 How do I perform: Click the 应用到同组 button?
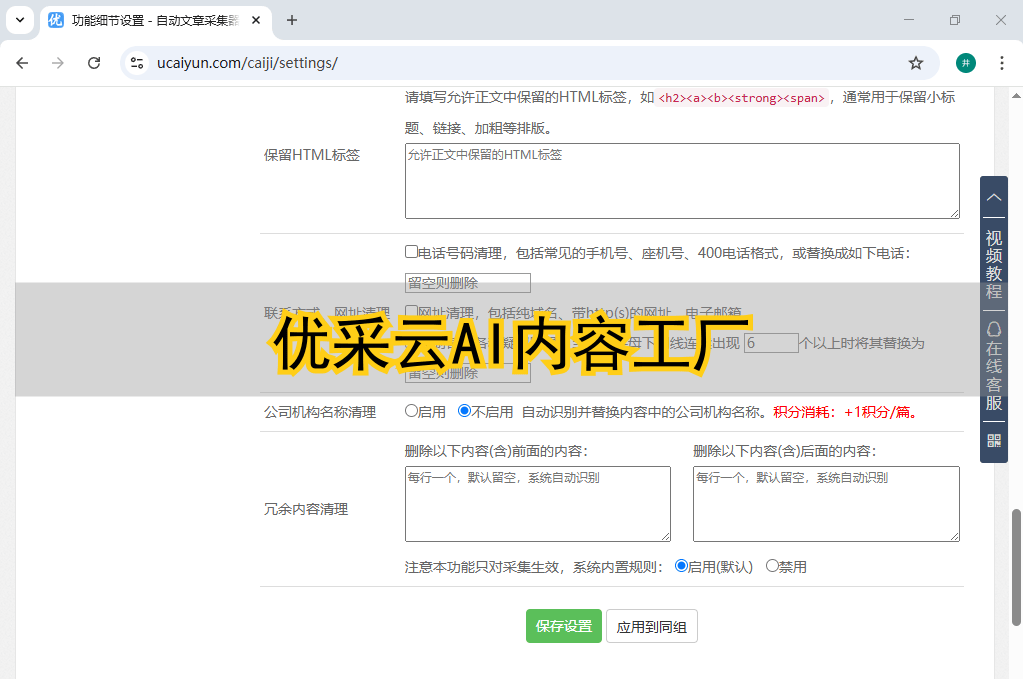[x=651, y=626]
